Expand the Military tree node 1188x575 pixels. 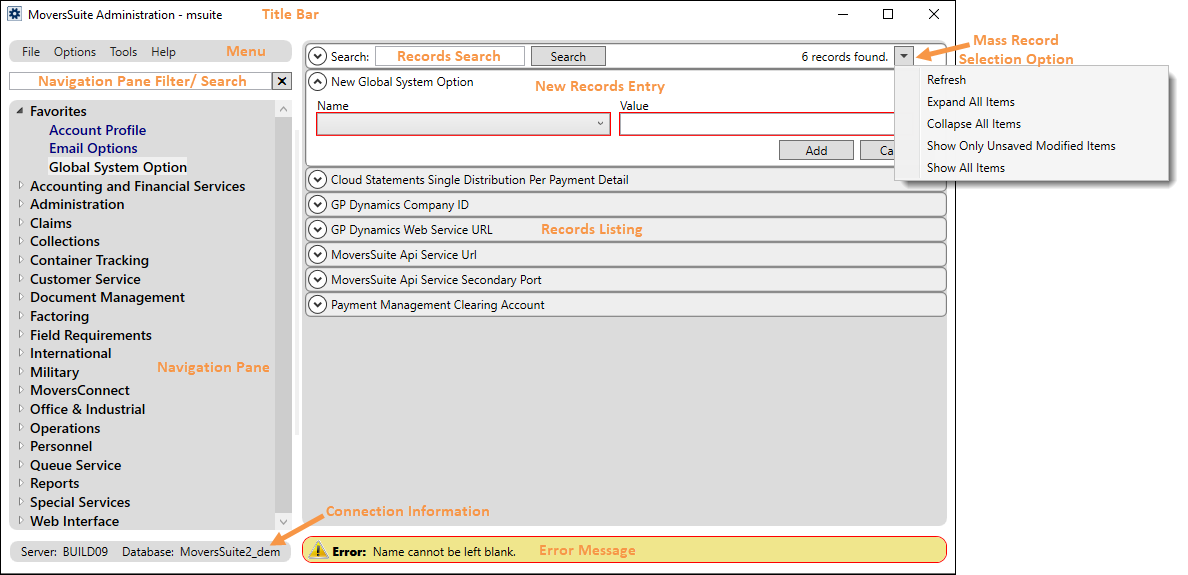click(21, 372)
